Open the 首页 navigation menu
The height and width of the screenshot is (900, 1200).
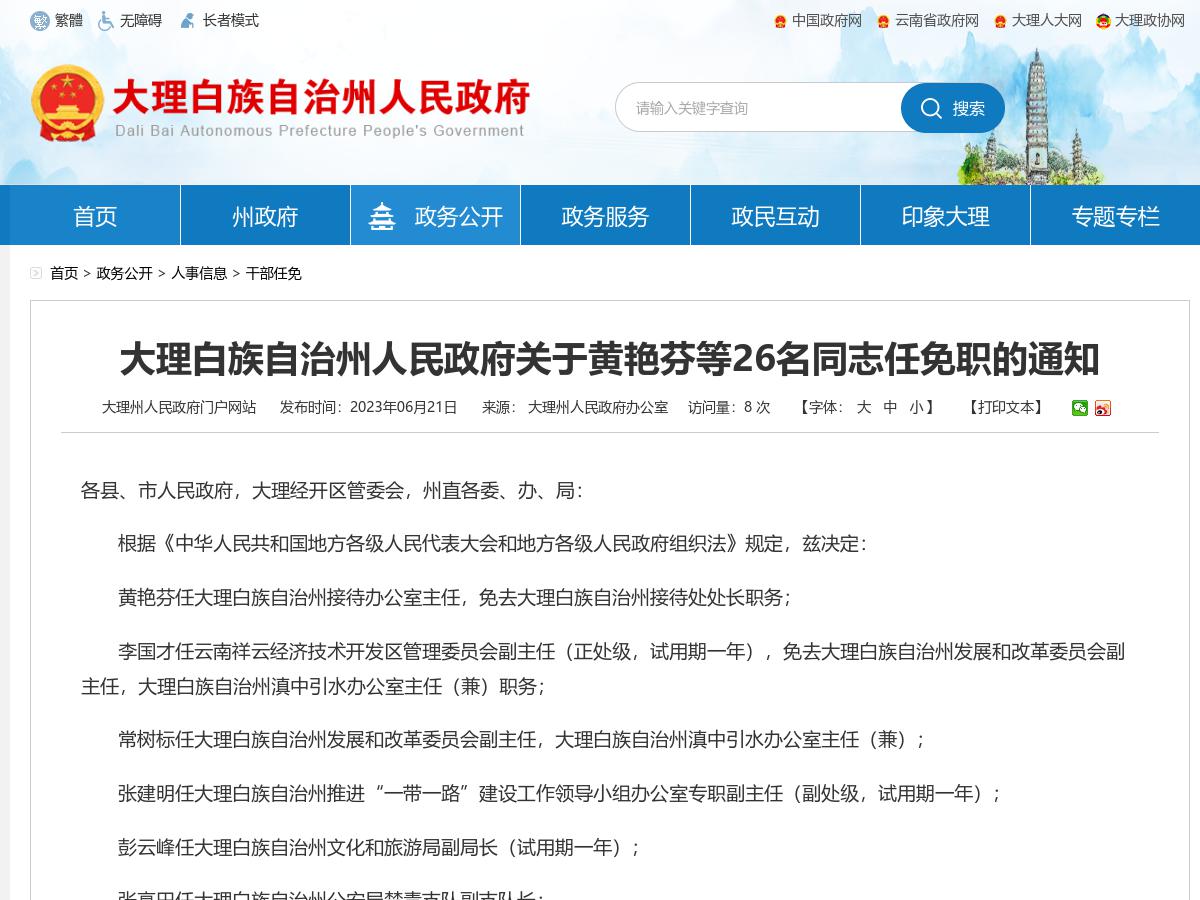click(x=94, y=214)
